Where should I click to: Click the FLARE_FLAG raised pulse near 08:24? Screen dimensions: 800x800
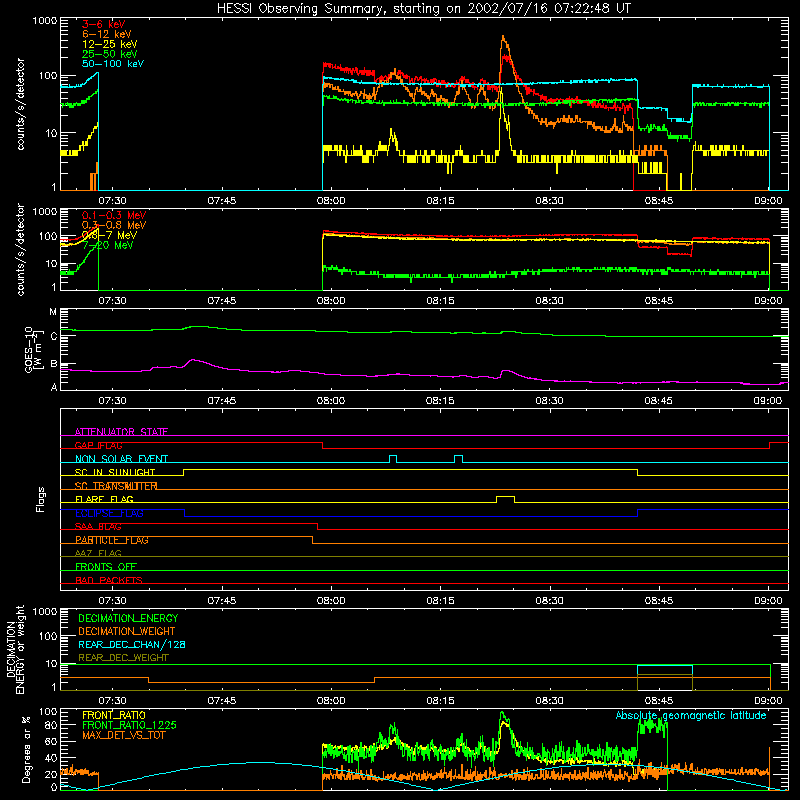505,498
